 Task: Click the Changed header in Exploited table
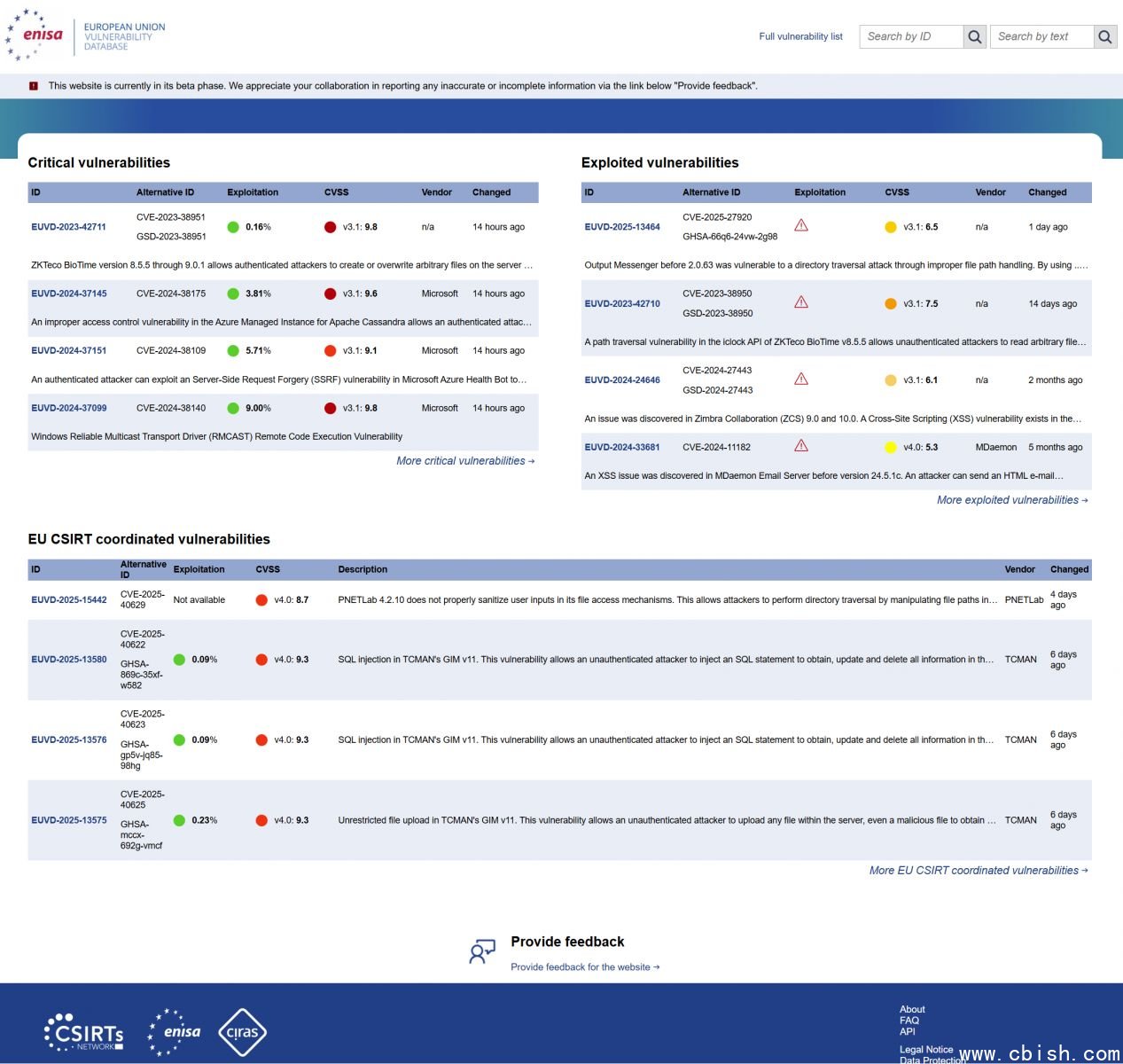point(1048,192)
